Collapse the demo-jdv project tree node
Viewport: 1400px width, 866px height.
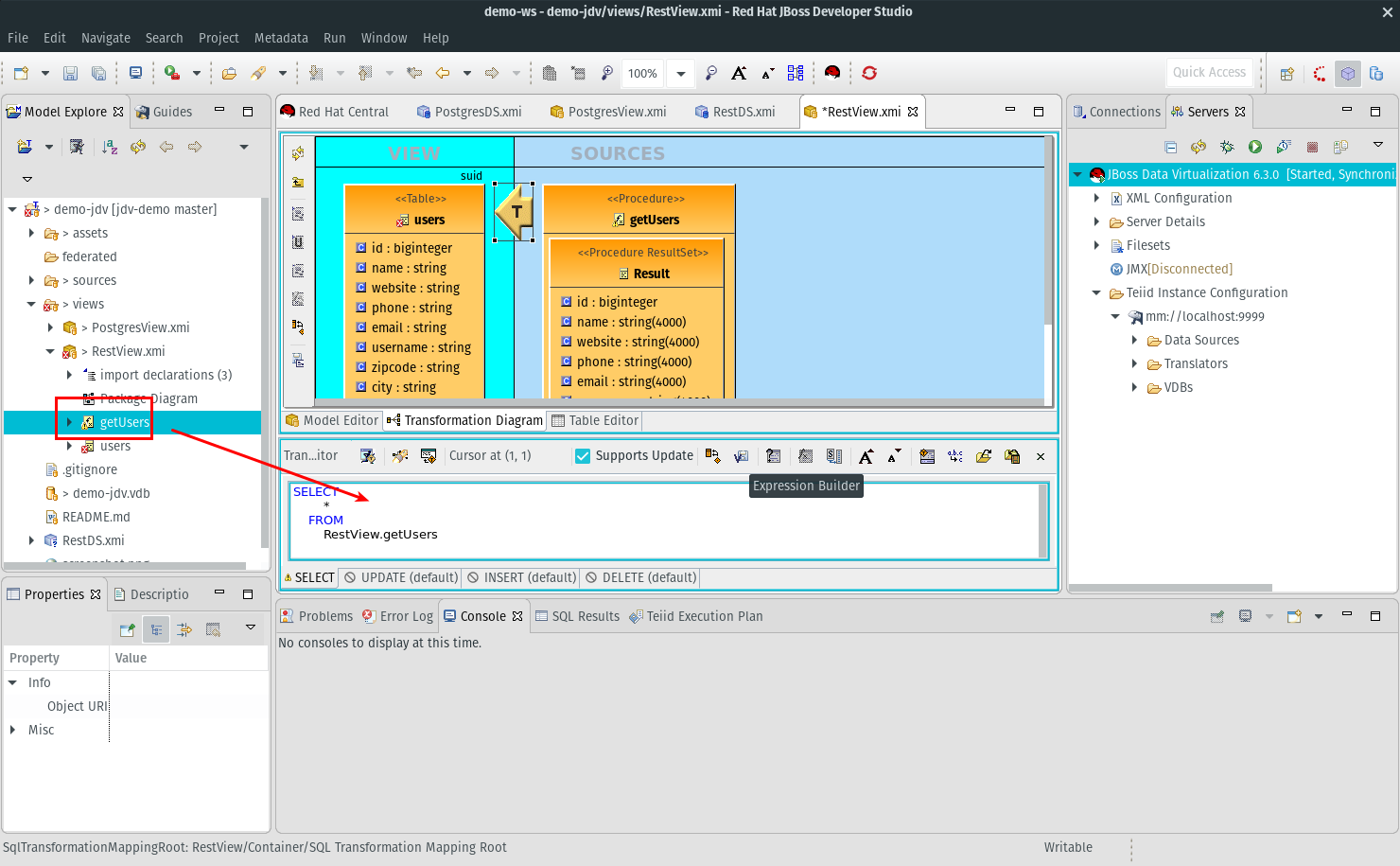click(12, 209)
